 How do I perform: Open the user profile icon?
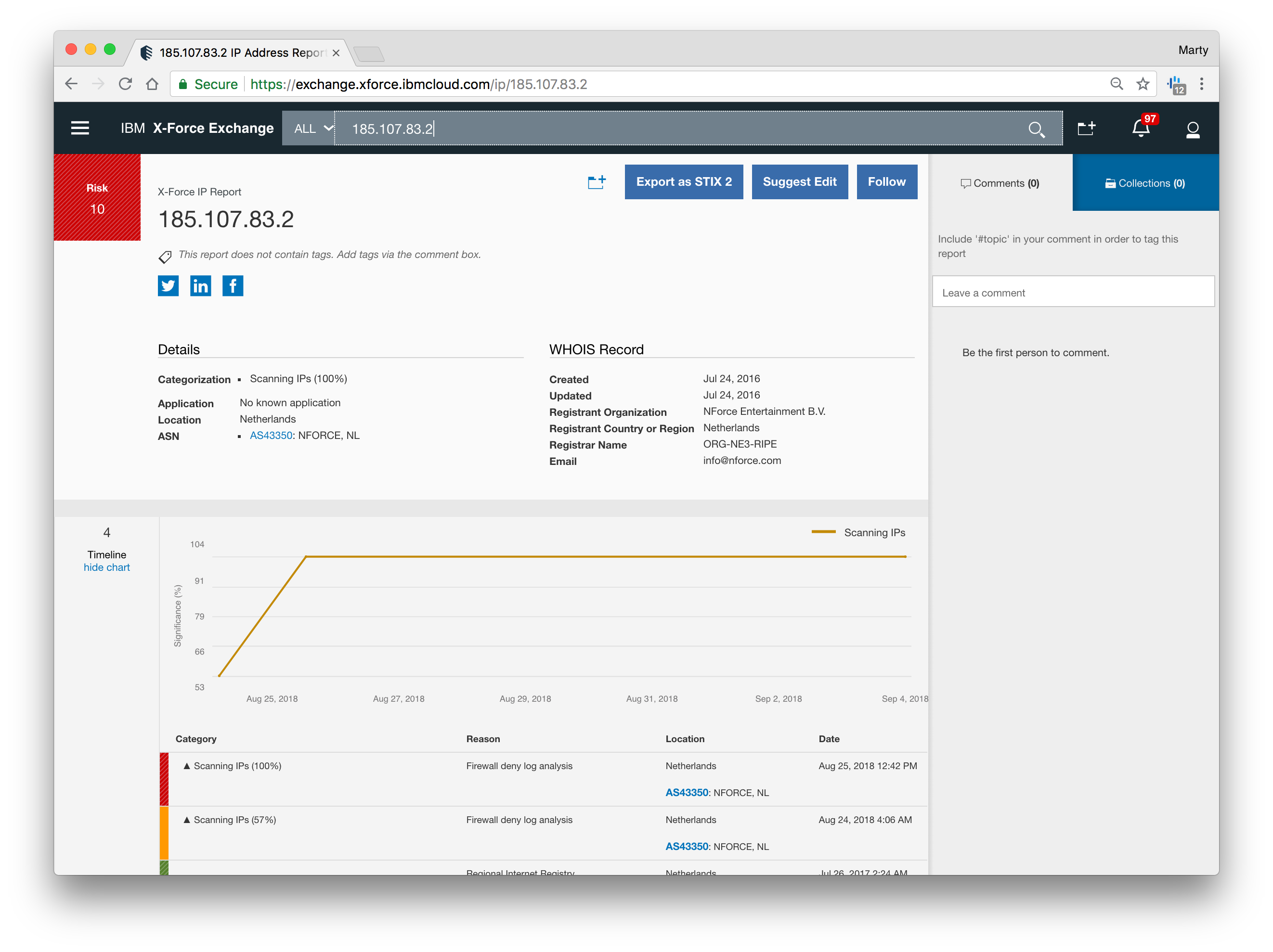point(1193,129)
